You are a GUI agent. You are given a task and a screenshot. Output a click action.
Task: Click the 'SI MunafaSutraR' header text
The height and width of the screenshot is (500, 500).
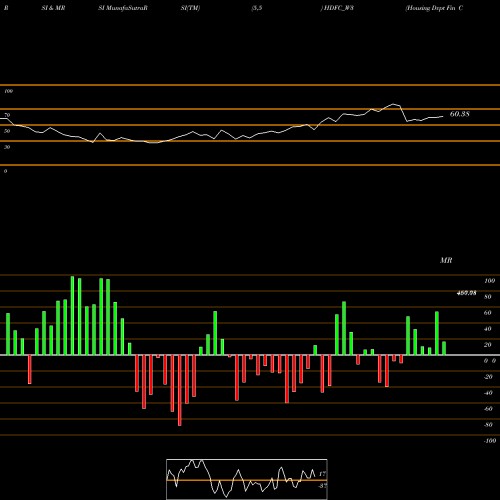pyautogui.click(x=123, y=8)
